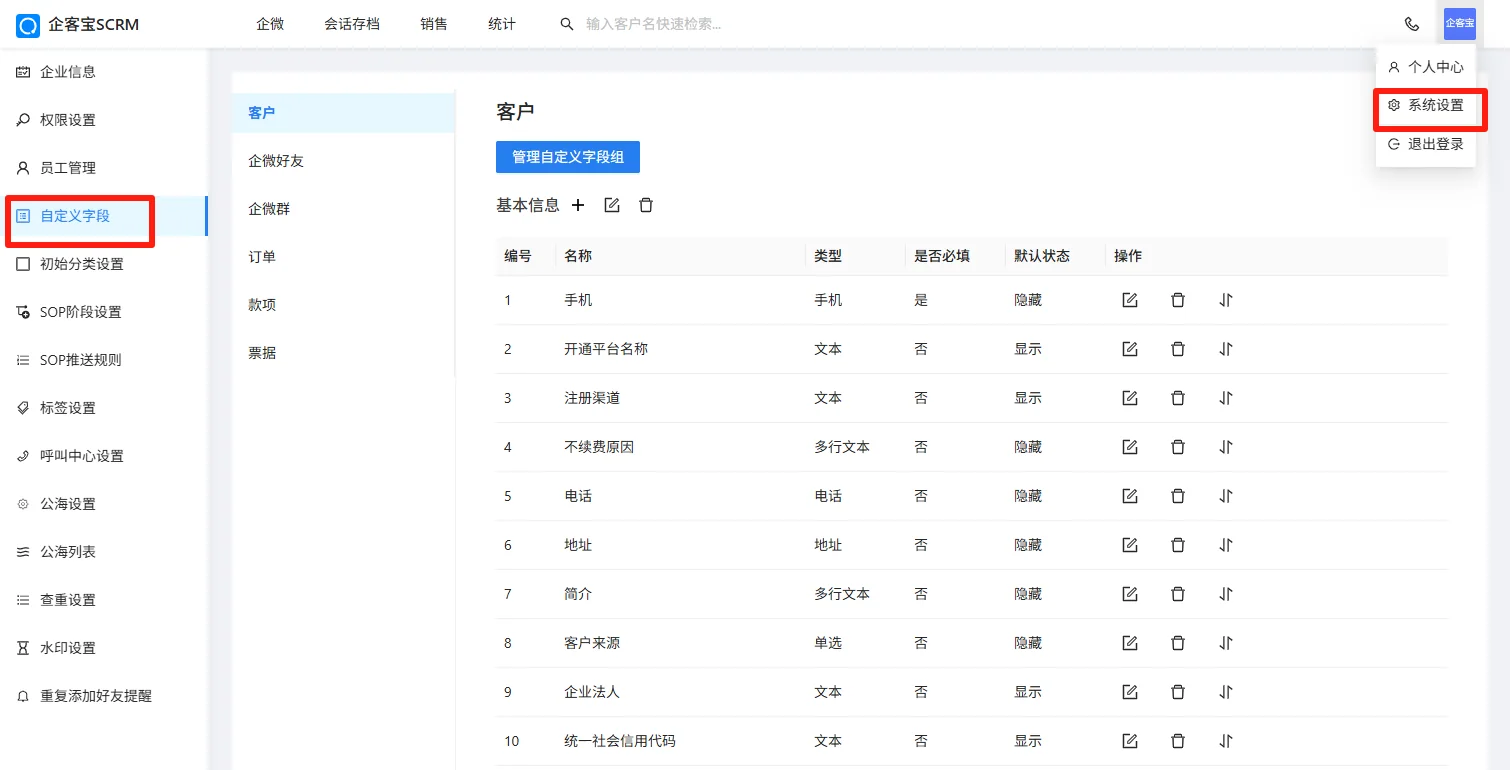Open 会话存档 top menu
Screen dimensions: 1510x770
352,24
